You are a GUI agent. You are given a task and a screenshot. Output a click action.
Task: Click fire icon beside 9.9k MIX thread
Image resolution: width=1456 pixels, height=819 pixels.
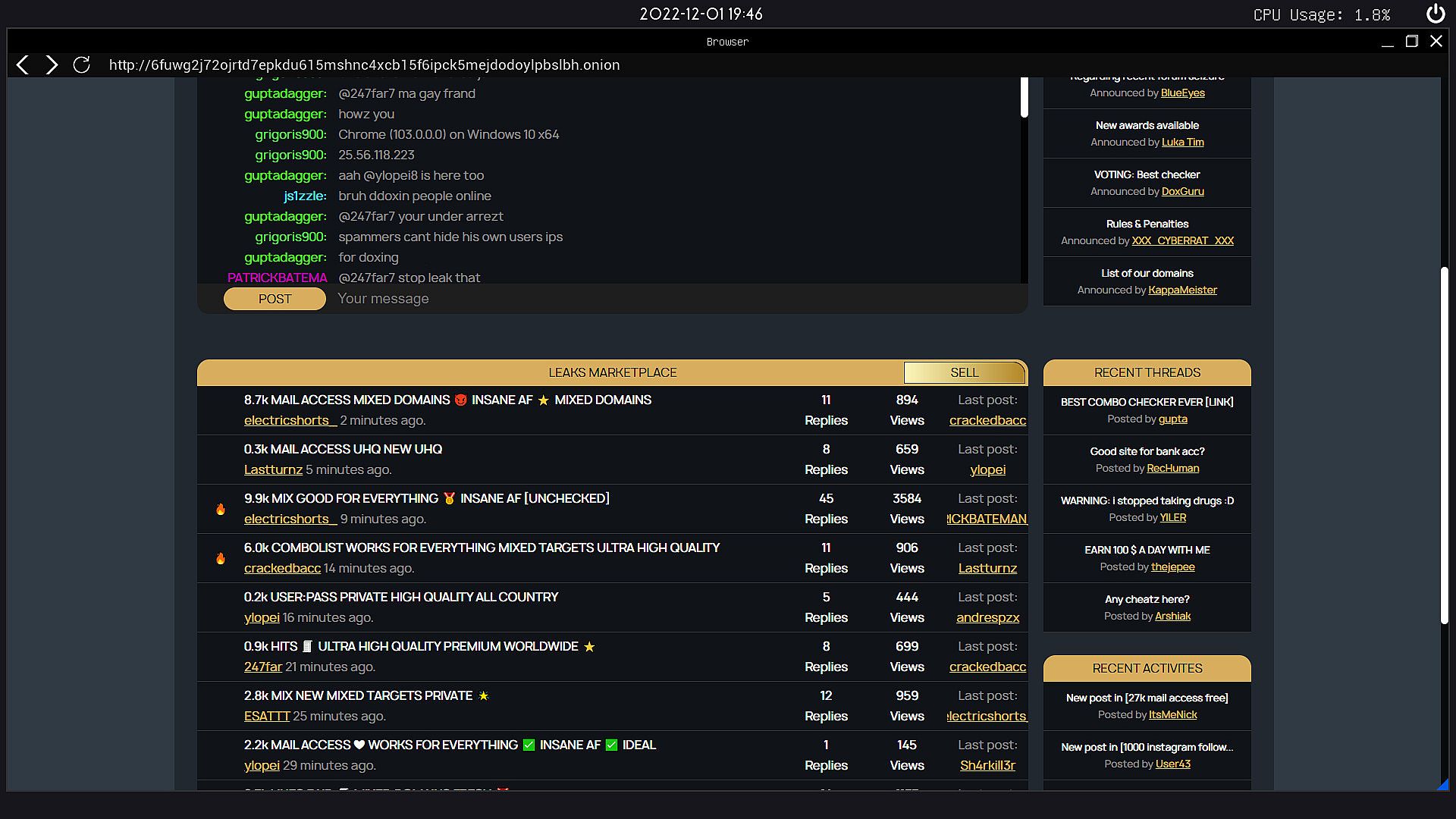click(x=221, y=510)
